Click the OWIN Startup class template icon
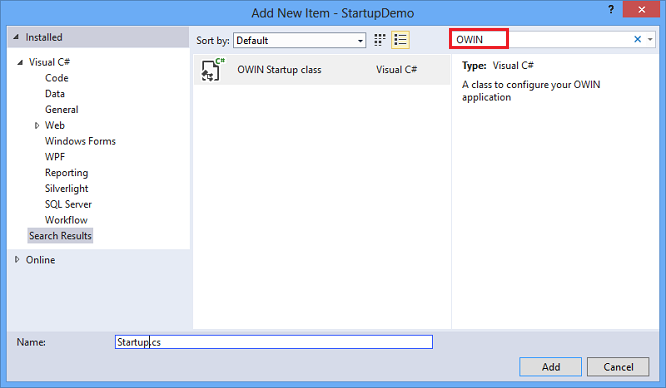 tap(212, 70)
